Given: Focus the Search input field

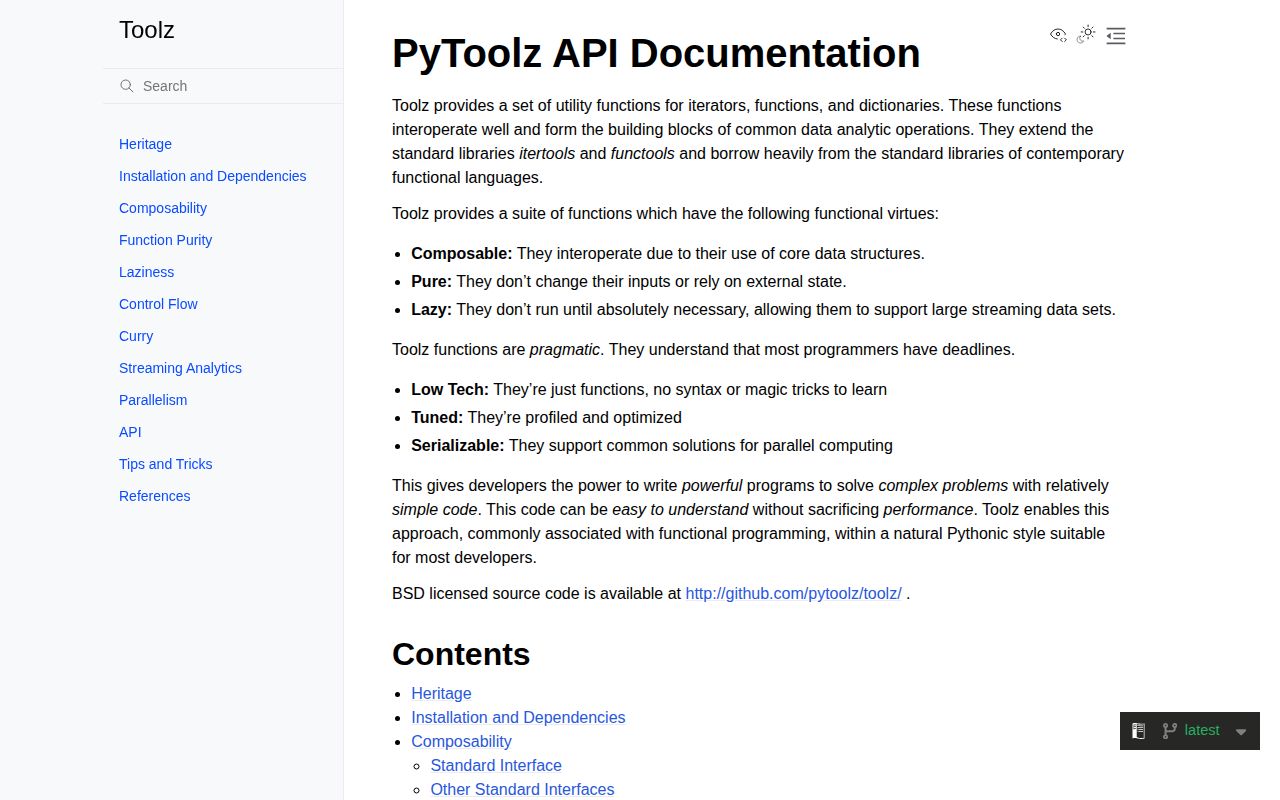Looking at the screenshot, I should point(223,86).
